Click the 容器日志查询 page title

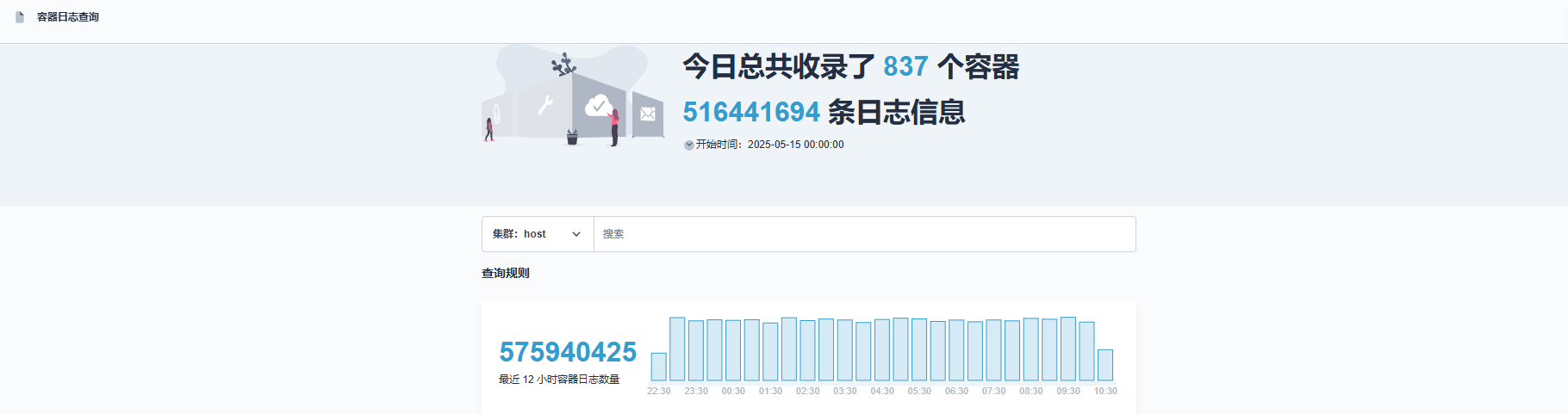pyautogui.click(x=68, y=17)
